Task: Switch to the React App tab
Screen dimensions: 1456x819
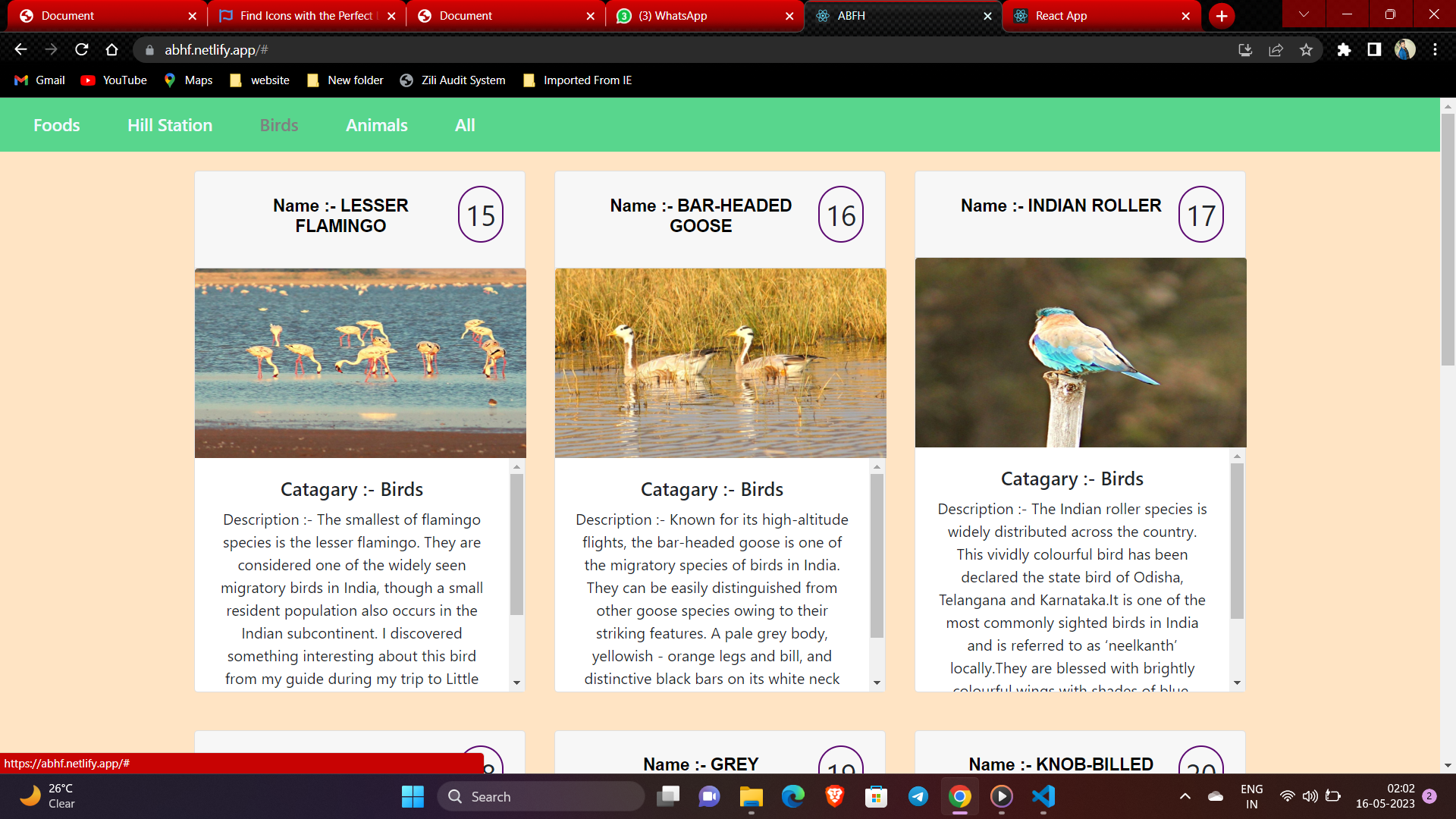Action: [1100, 16]
